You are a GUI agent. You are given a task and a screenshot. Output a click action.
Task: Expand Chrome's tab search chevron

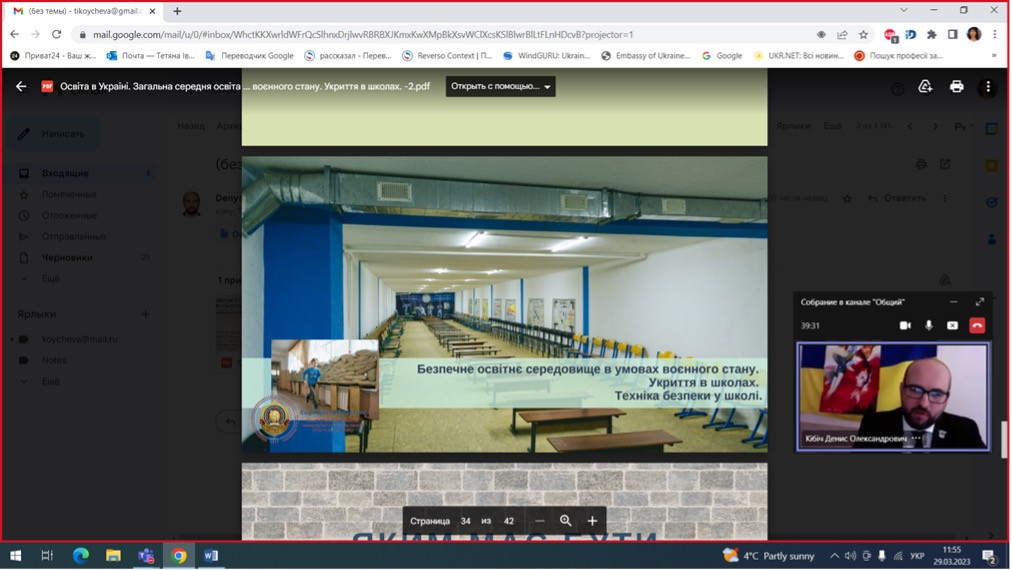(x=904, y=11)
